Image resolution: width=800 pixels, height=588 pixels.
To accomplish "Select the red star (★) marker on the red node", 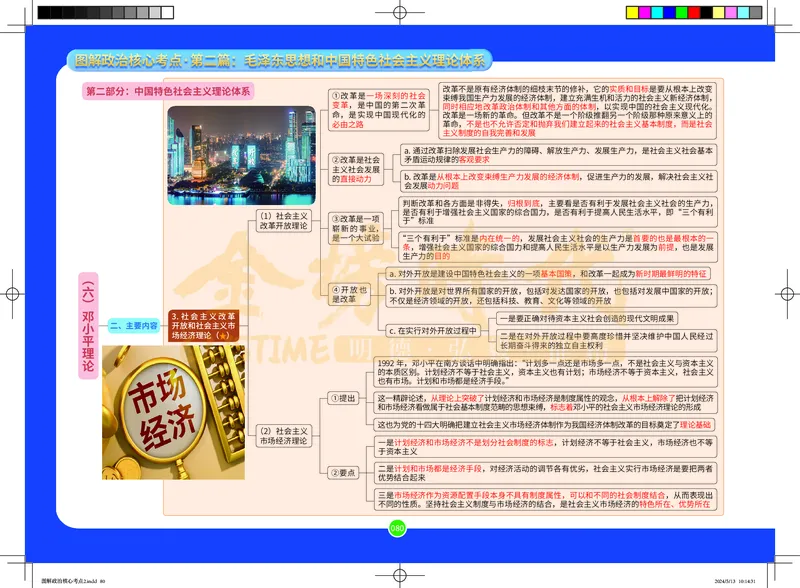I will tap(223, 336).
